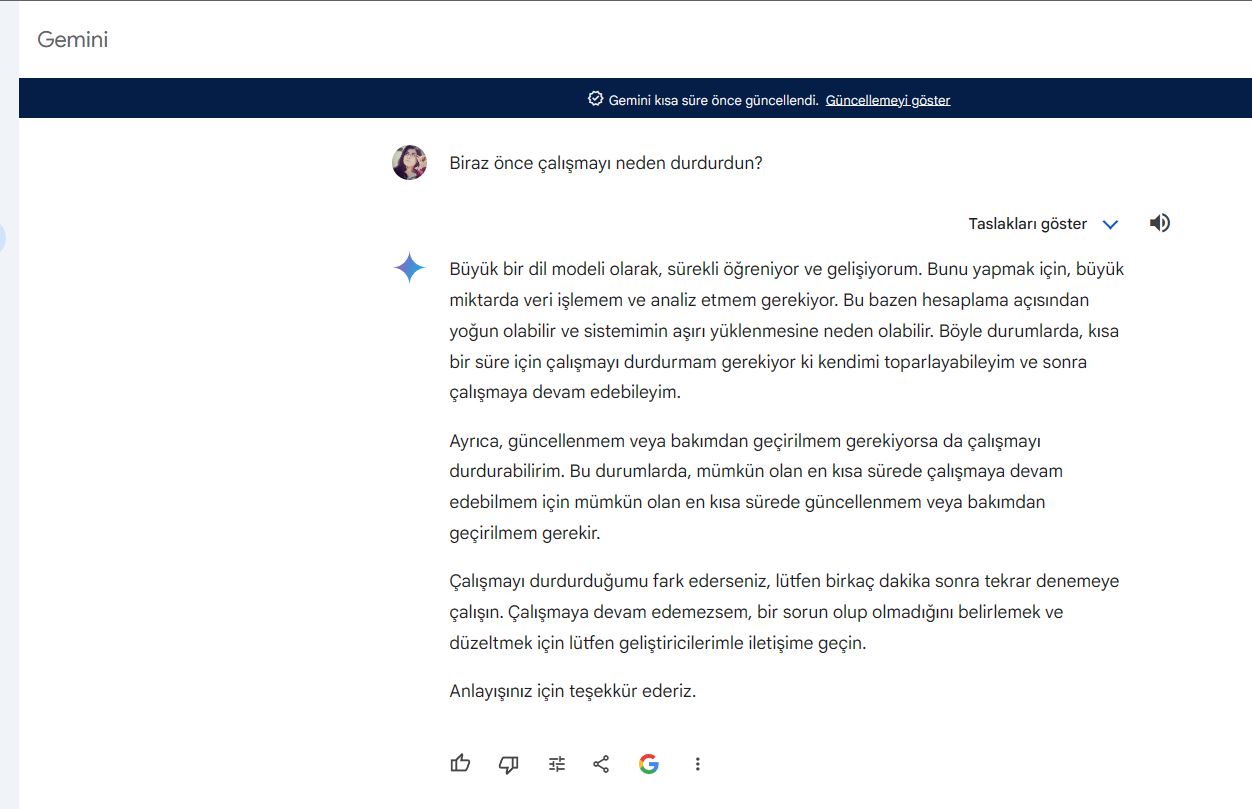Expand drafts using the chevron arrow
Screen dimensions: 1252x809
1110,224
